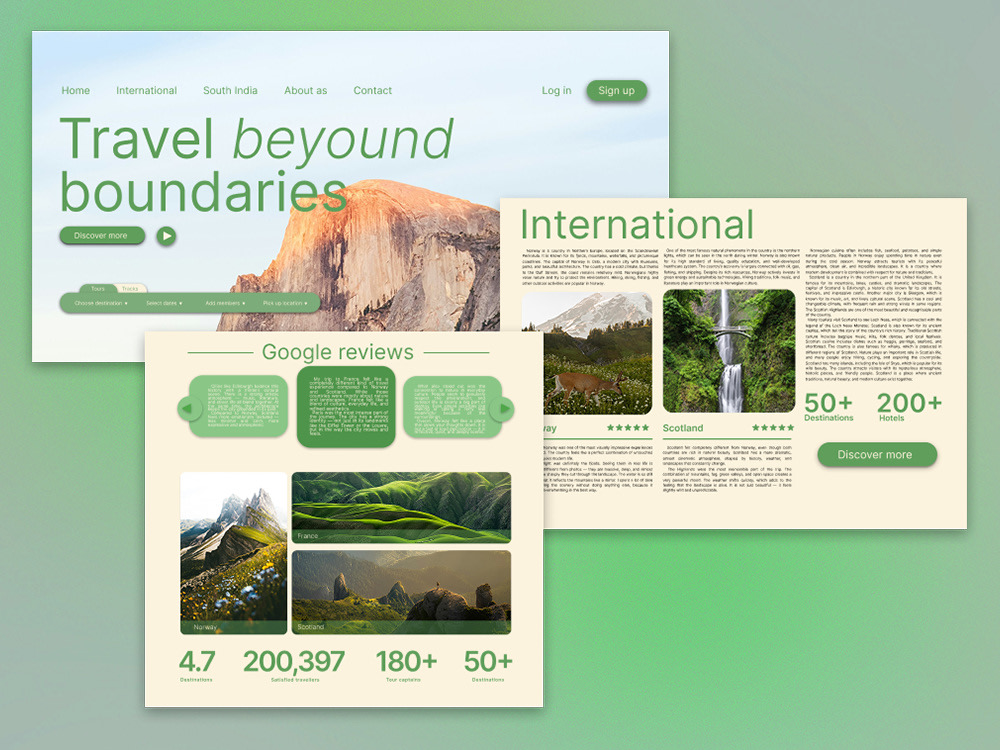Open the Add members dropdown
Image resolution: width=1000 pixels, height=750 pixels.
tap(225, 303)
